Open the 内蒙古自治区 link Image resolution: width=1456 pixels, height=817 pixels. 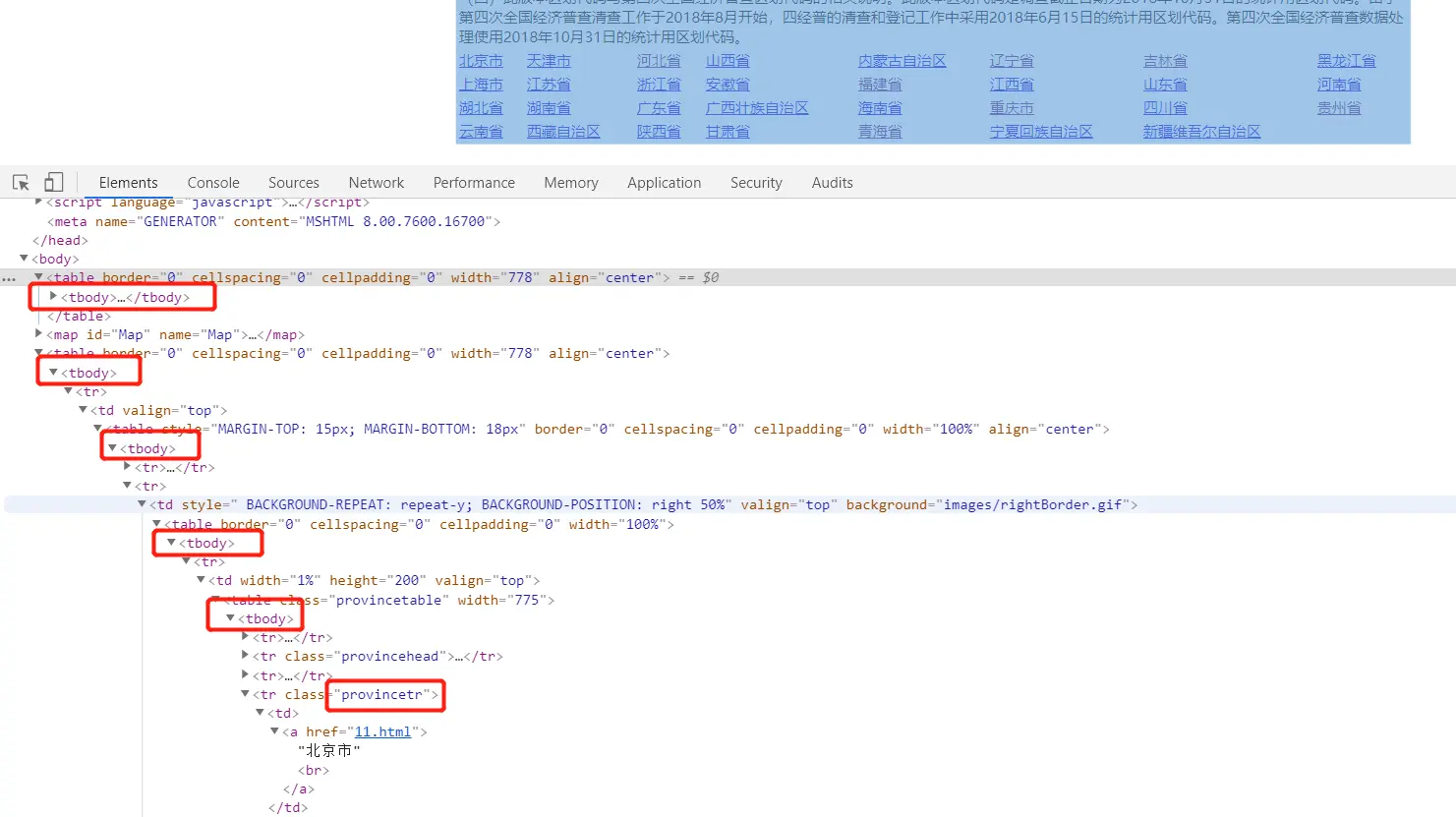coord(903,61)
